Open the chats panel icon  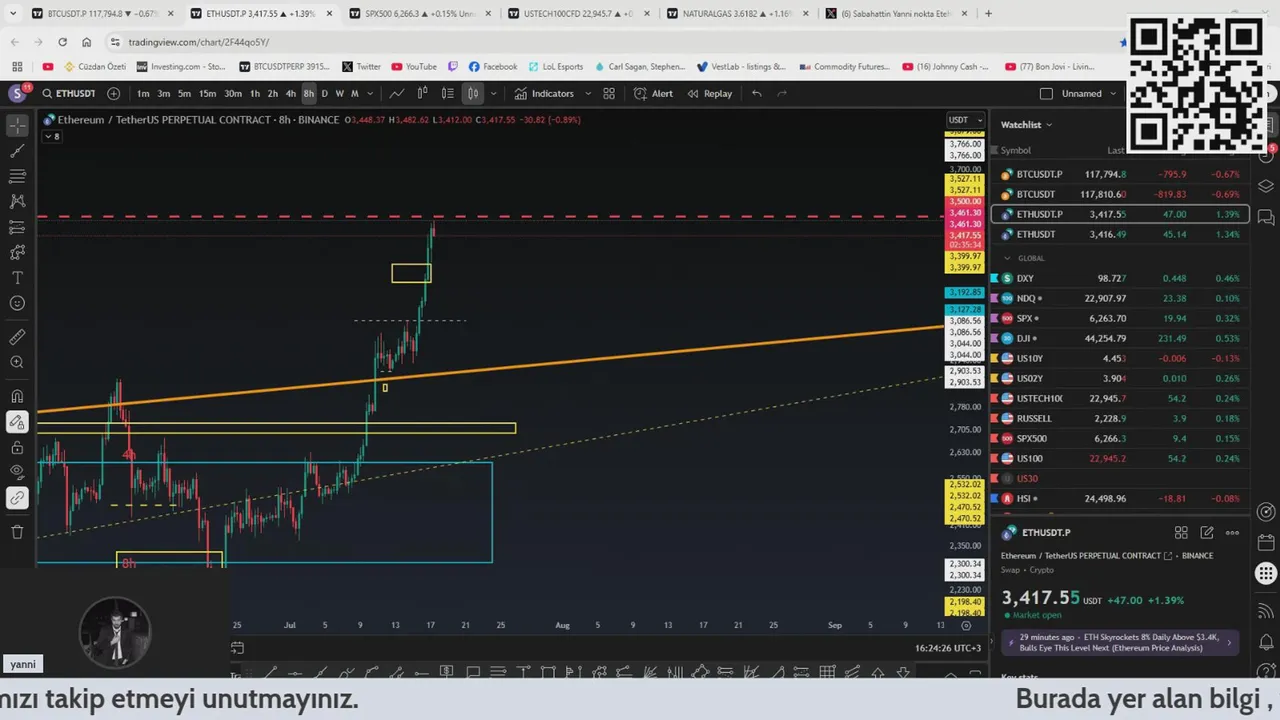[x=1265, y=216]
